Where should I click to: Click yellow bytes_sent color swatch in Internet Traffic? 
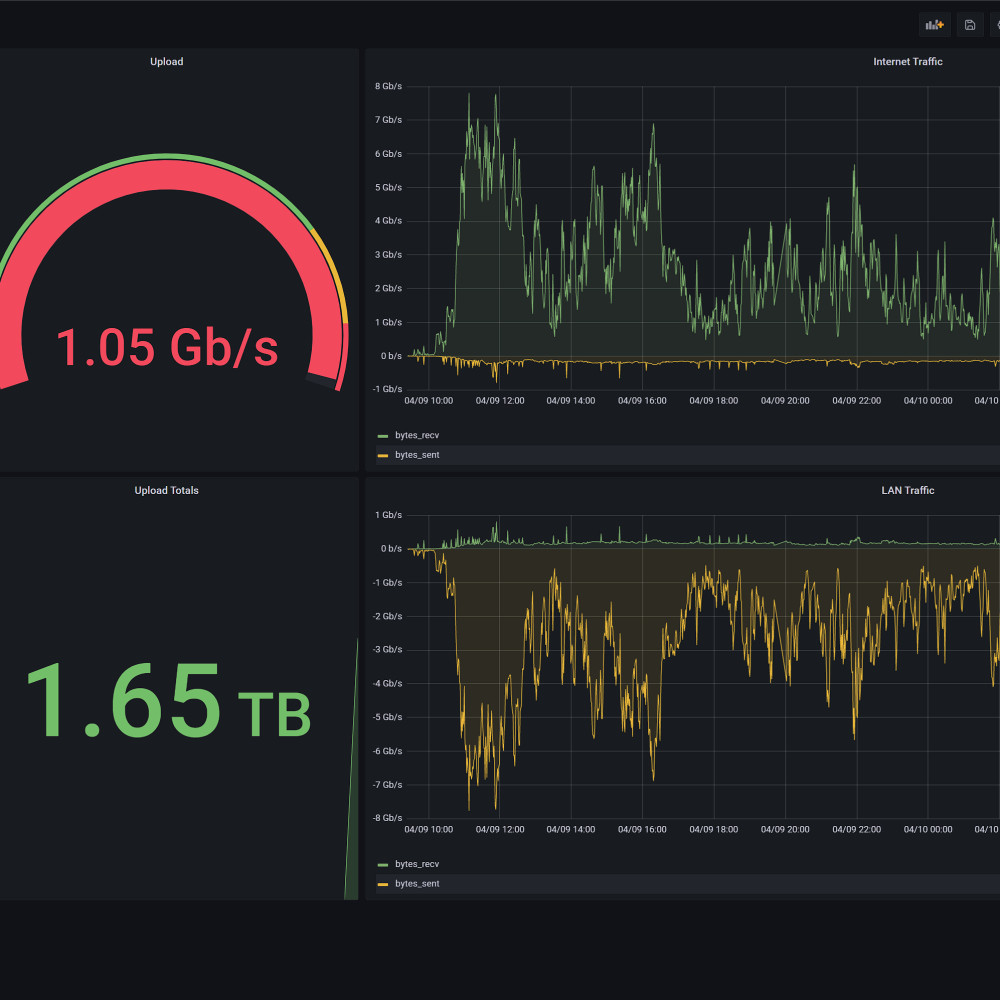(382, 456)
